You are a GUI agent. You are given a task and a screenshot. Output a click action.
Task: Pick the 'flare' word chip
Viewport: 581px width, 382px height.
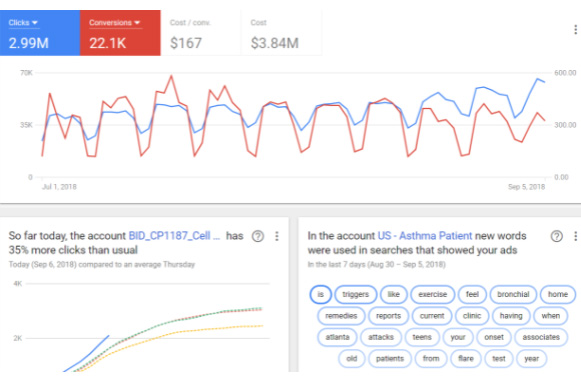click(465, 359)
